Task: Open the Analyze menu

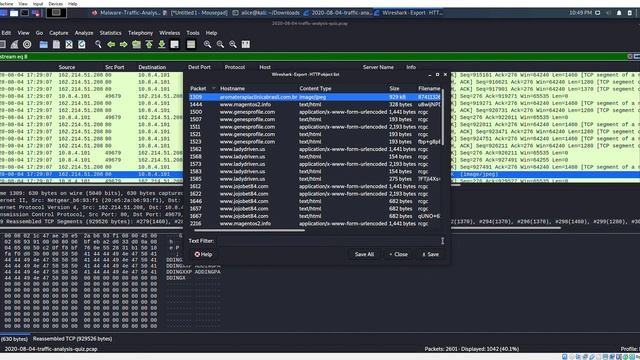Action: 84,33
